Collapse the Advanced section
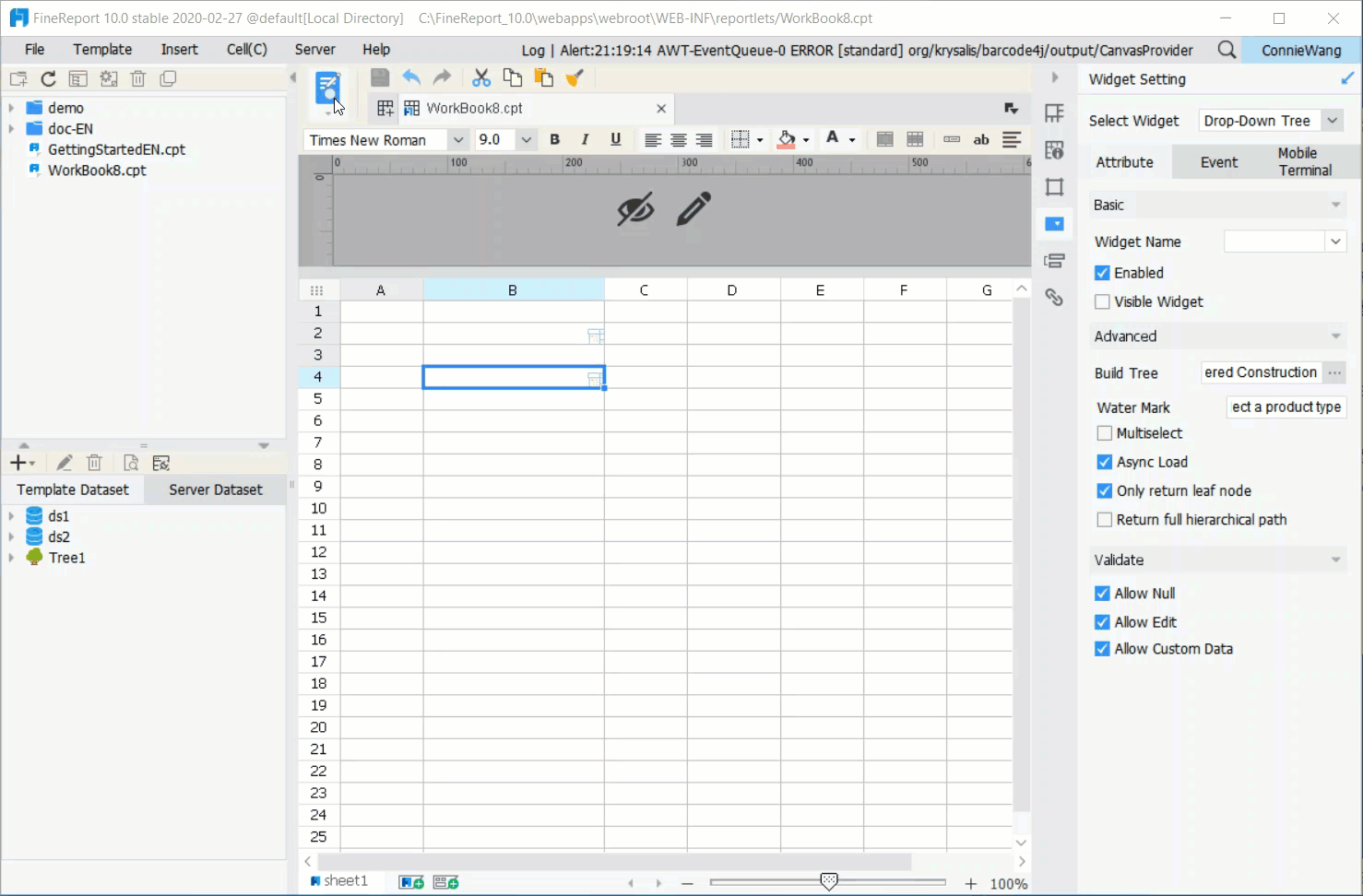Image resolution: width=1363 pixels, height=896 pixels. pos(1334,336)
